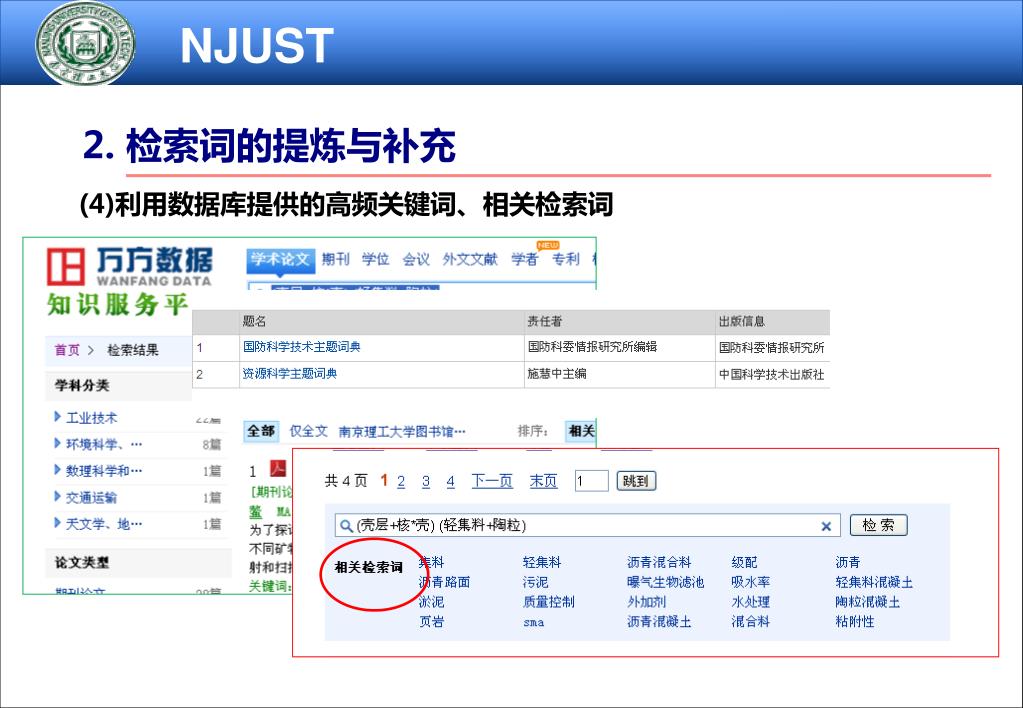
Task: Select the 全部 results filter
Action: click(261, 431)
